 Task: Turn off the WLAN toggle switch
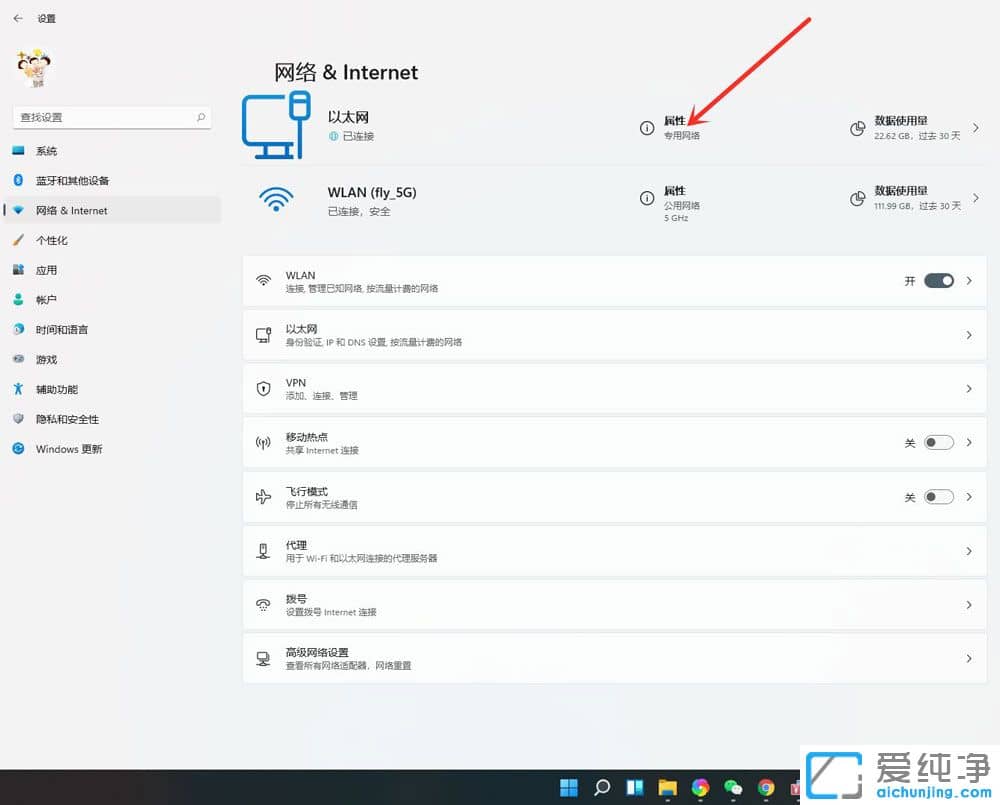click(939, 281)
